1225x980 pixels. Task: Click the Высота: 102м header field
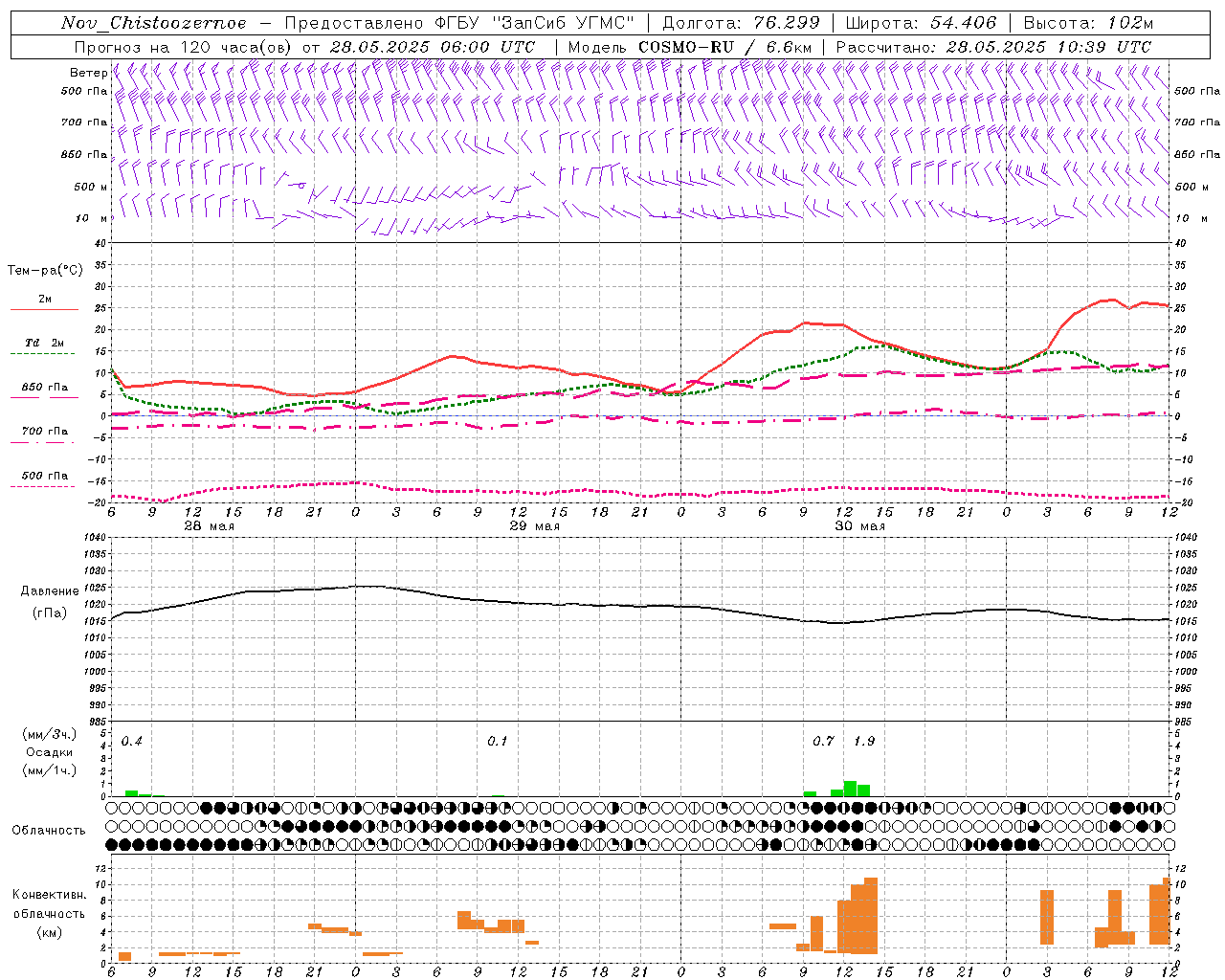(x=1088, y=23)
